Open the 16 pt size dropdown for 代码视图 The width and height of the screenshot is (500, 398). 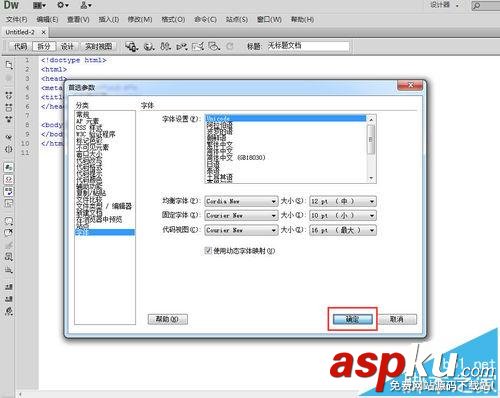pyautogui.click(x=343, y=230)
